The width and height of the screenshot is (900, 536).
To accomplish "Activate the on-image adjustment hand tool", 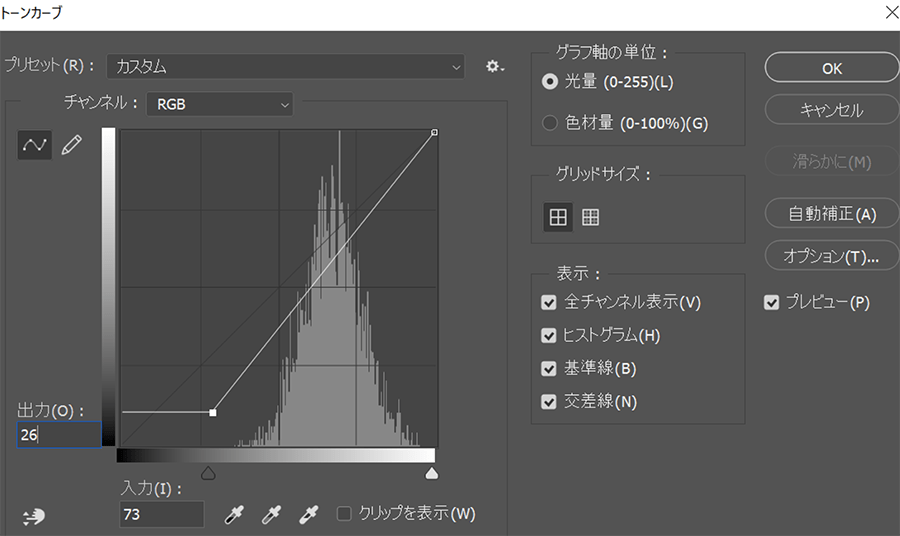I will pyautogui.click(x=34, y=516).
